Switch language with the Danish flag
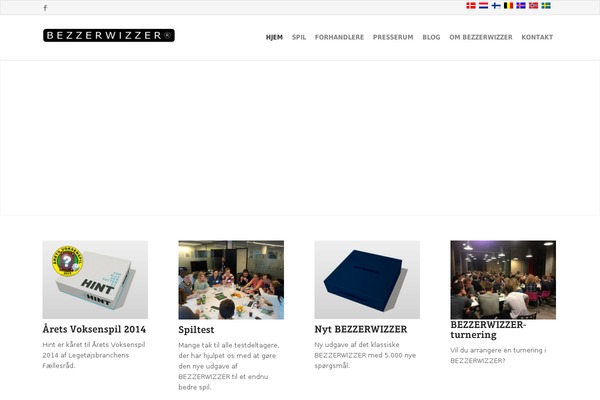The height and width of the screenshot is (400, 600). [471, 5]
